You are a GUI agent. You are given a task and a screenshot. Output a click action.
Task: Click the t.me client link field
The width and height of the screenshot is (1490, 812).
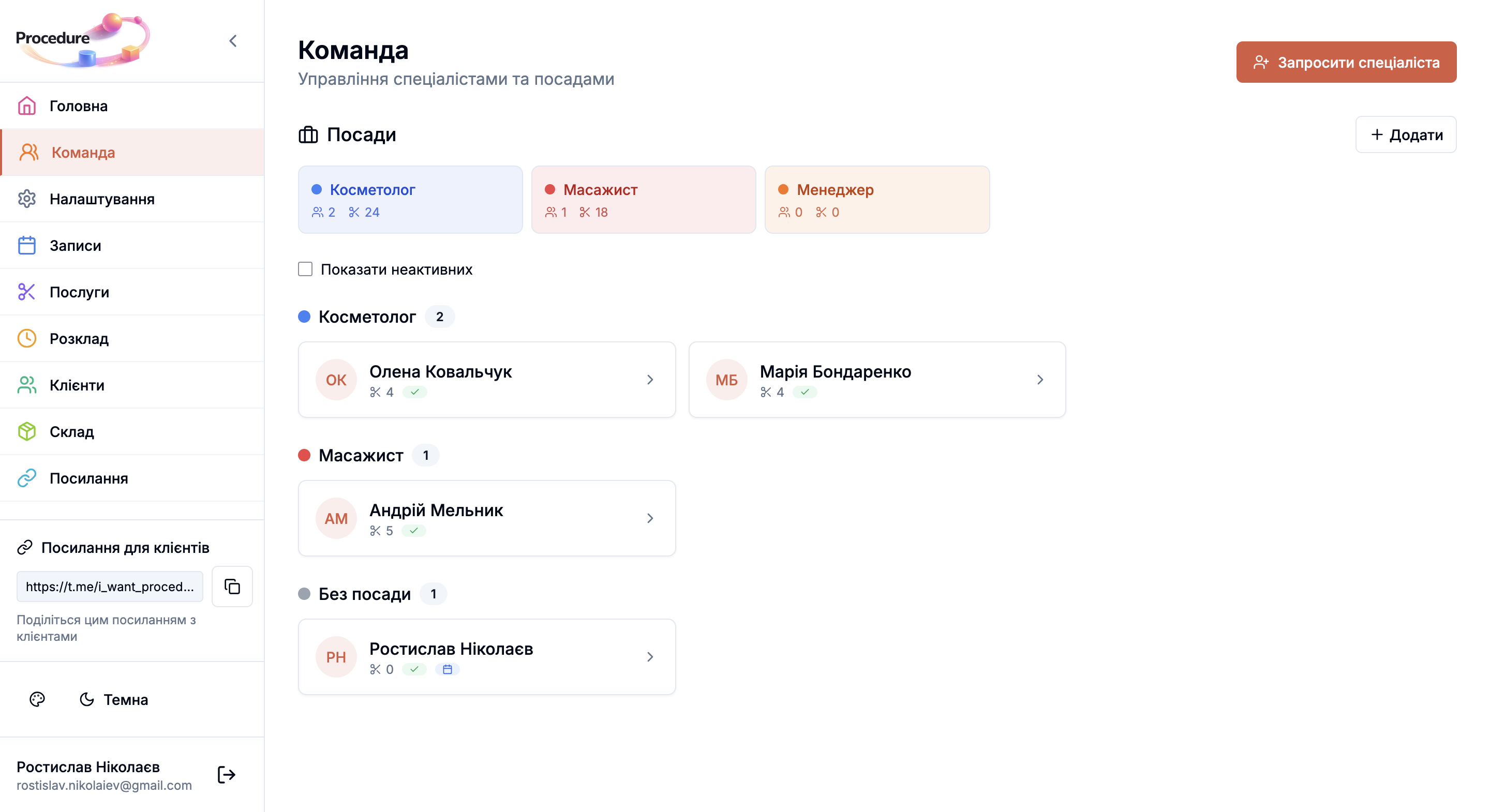[x=109, y=587]
